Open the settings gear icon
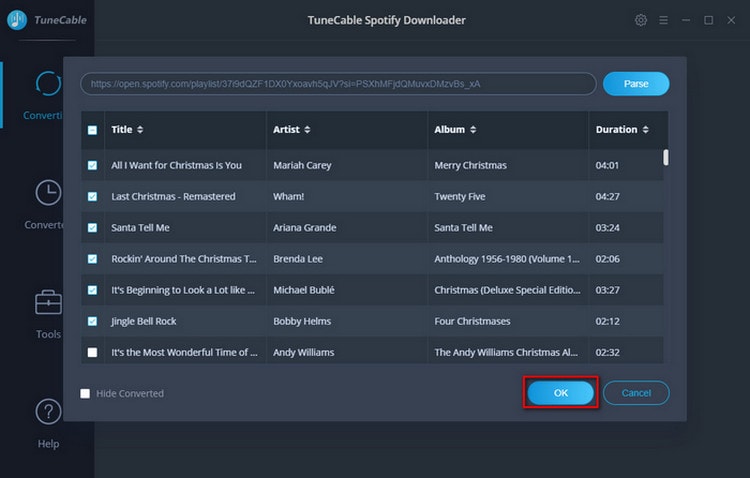The image size is (750, 478). (x=641, y=20)
